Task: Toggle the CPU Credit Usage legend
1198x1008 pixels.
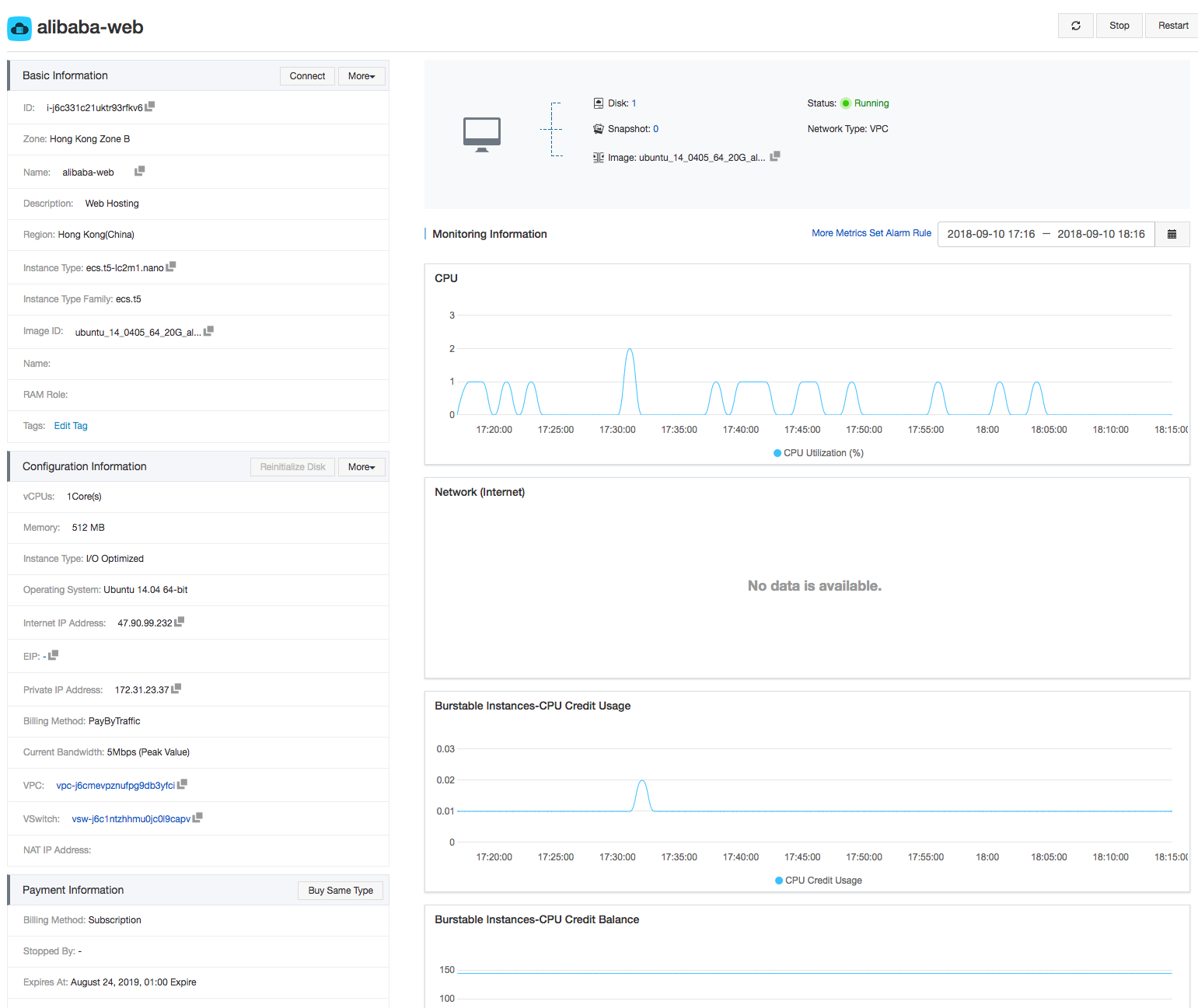Action: click(819, 881)
